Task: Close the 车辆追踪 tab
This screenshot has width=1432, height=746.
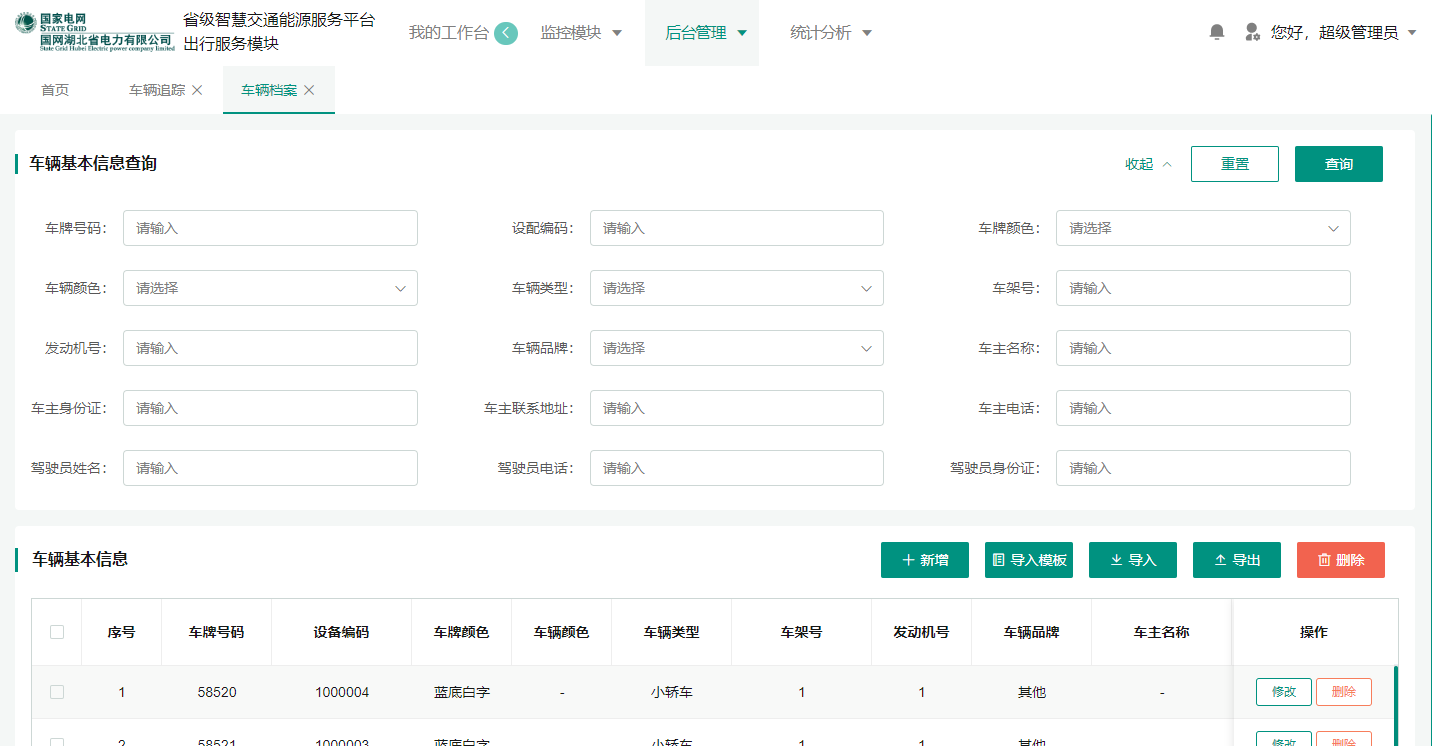Action: coord(197,90)
